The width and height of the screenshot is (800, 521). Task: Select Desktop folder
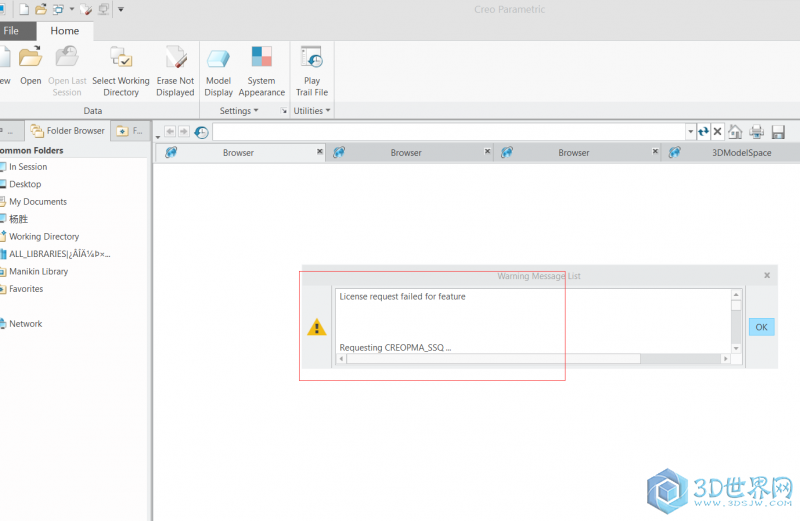click(25, 184)
